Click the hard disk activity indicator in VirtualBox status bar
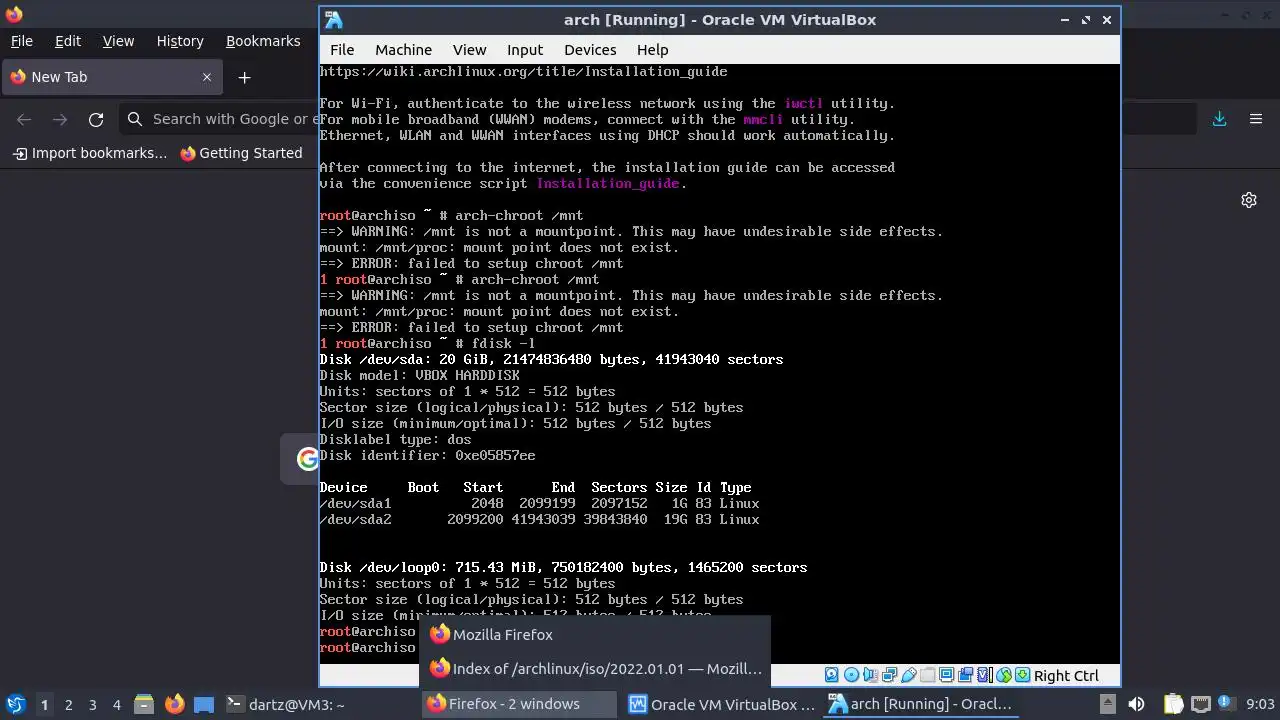The image size is (1280, 720). point(831,675)
